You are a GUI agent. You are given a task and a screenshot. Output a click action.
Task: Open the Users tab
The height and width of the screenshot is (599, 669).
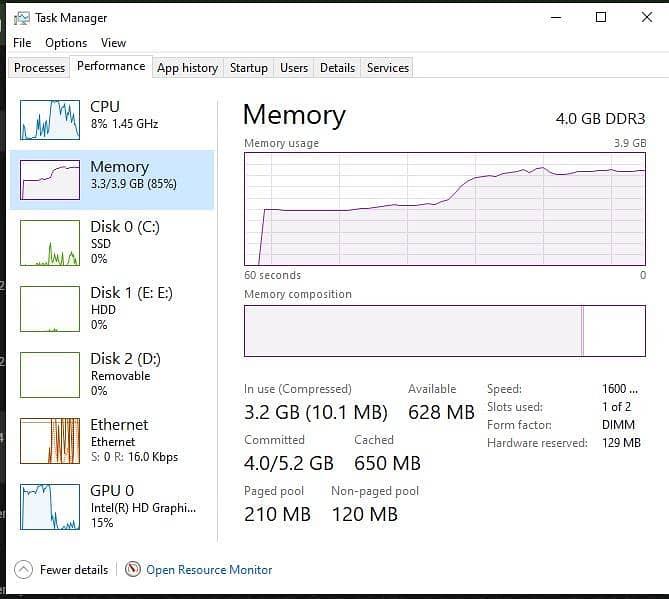(294, 68)
